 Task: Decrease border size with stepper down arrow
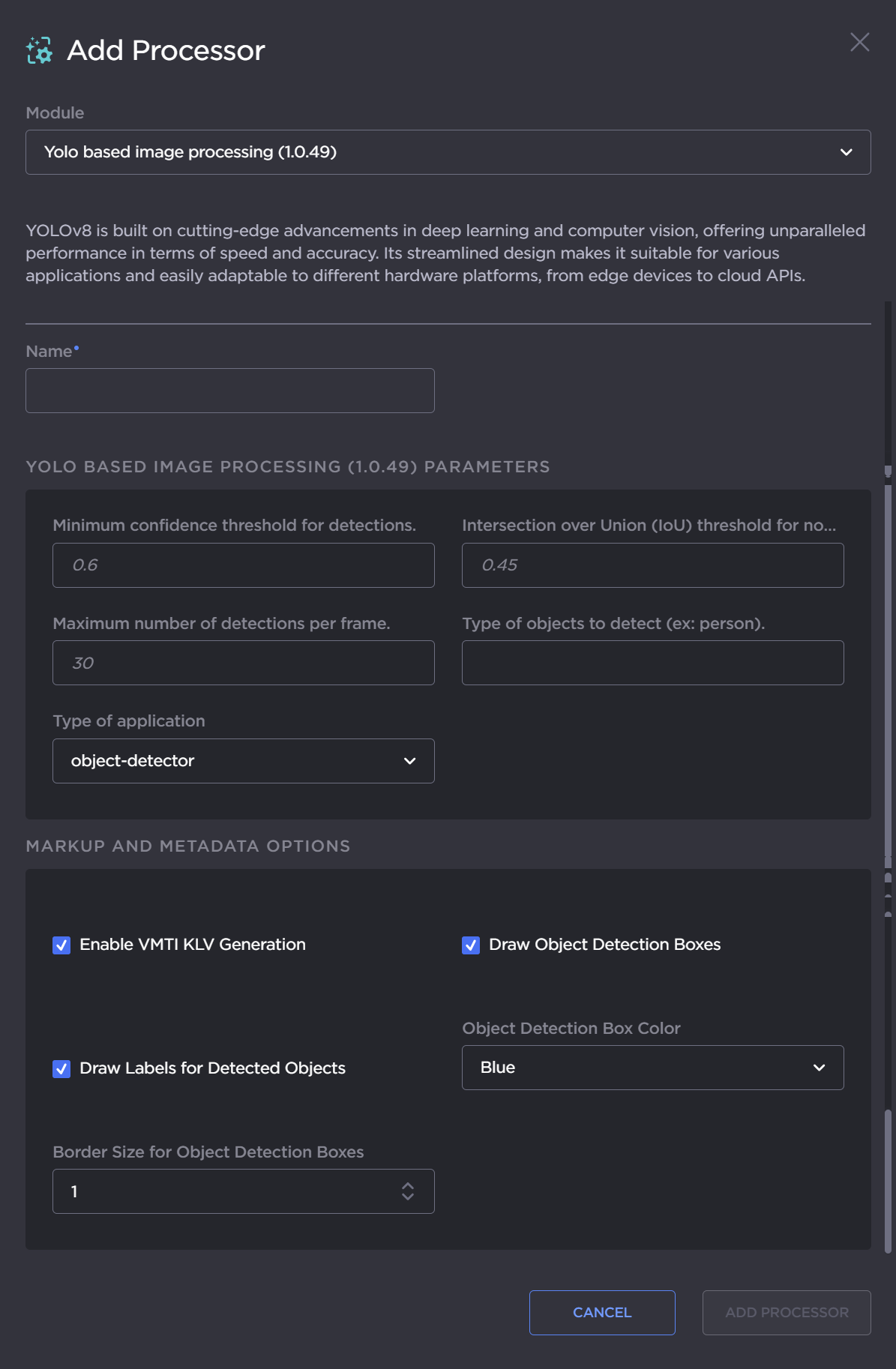(x=408, y=1197)
